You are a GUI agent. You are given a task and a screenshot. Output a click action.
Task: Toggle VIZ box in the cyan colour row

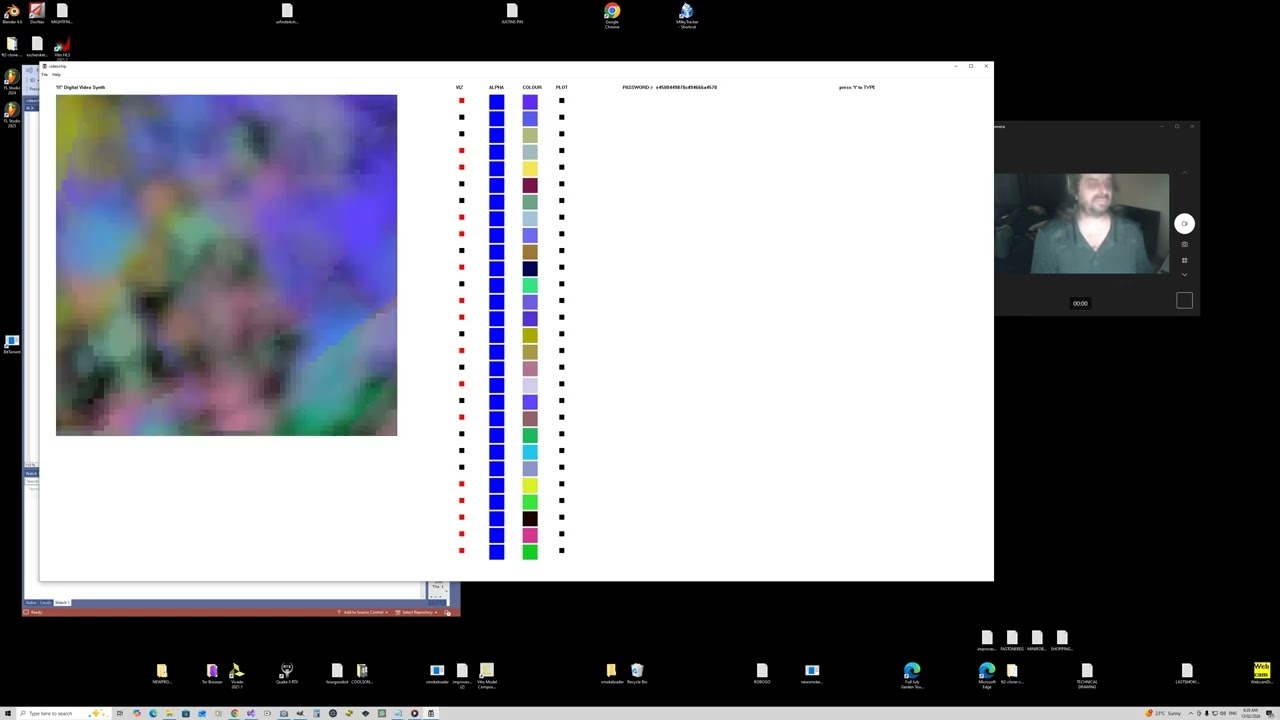(461, 451)
